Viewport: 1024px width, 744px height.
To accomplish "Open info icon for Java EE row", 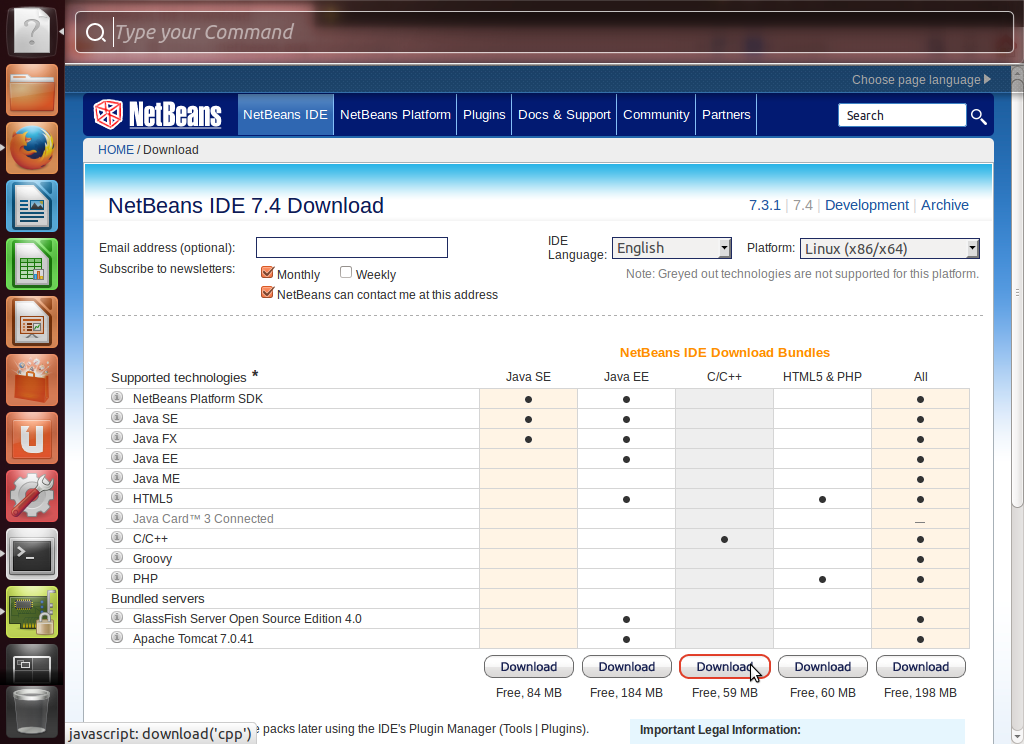I will tap(117, 457).
